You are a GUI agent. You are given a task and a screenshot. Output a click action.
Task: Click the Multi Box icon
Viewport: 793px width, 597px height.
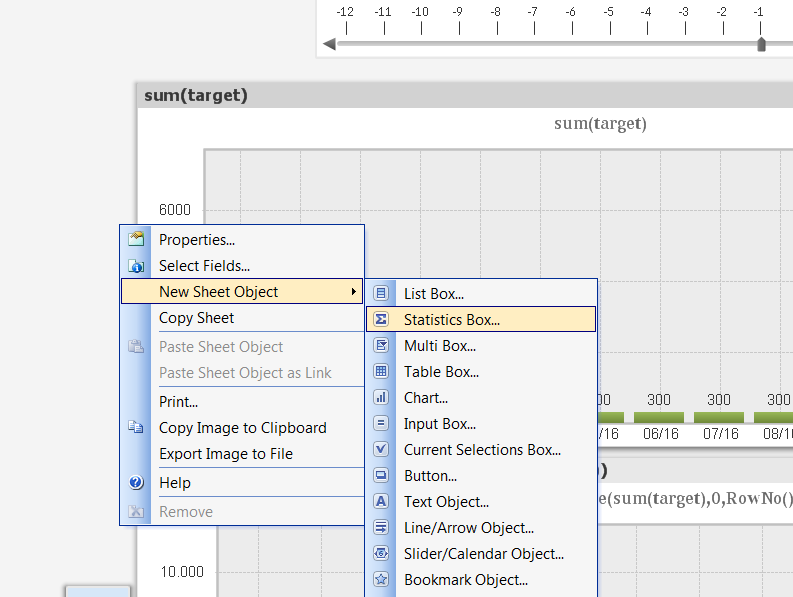pos(381,345)
